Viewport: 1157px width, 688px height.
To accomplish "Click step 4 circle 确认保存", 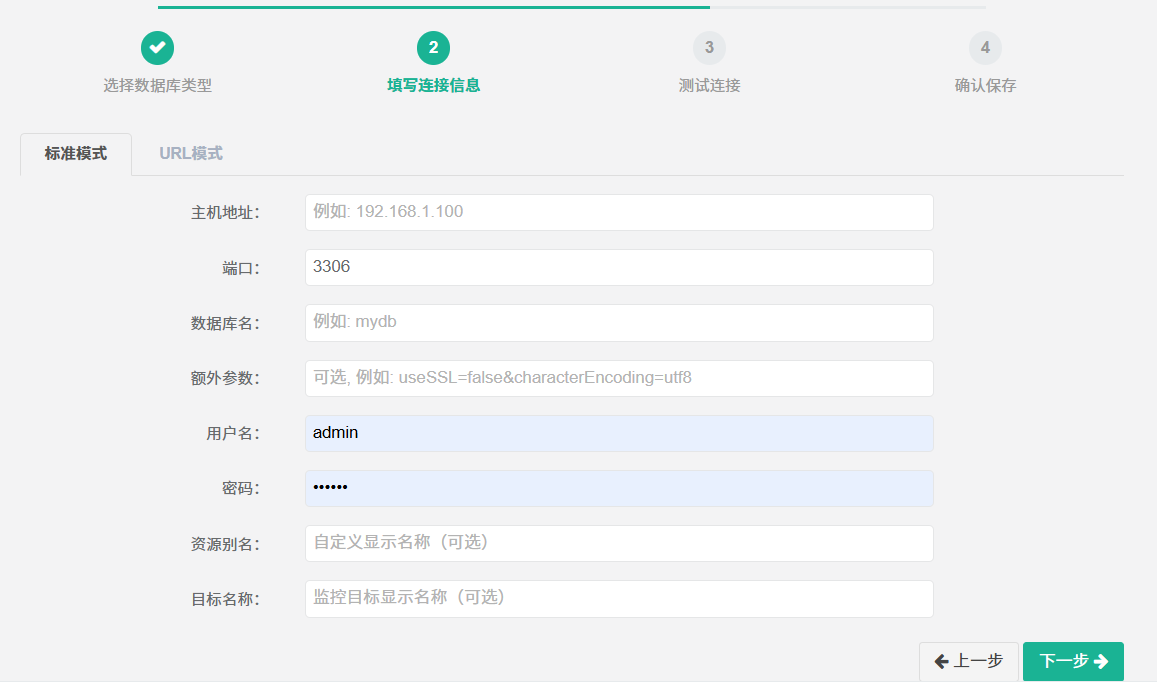I will 985,48.
